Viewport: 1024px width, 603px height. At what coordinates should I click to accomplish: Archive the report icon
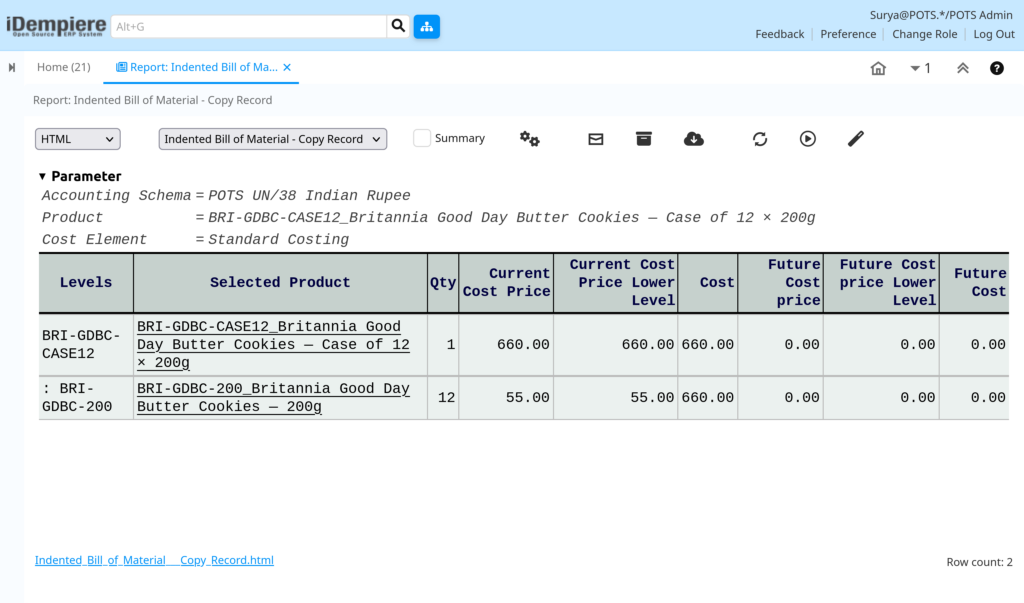pyautogui.click(x=644, y=139)
